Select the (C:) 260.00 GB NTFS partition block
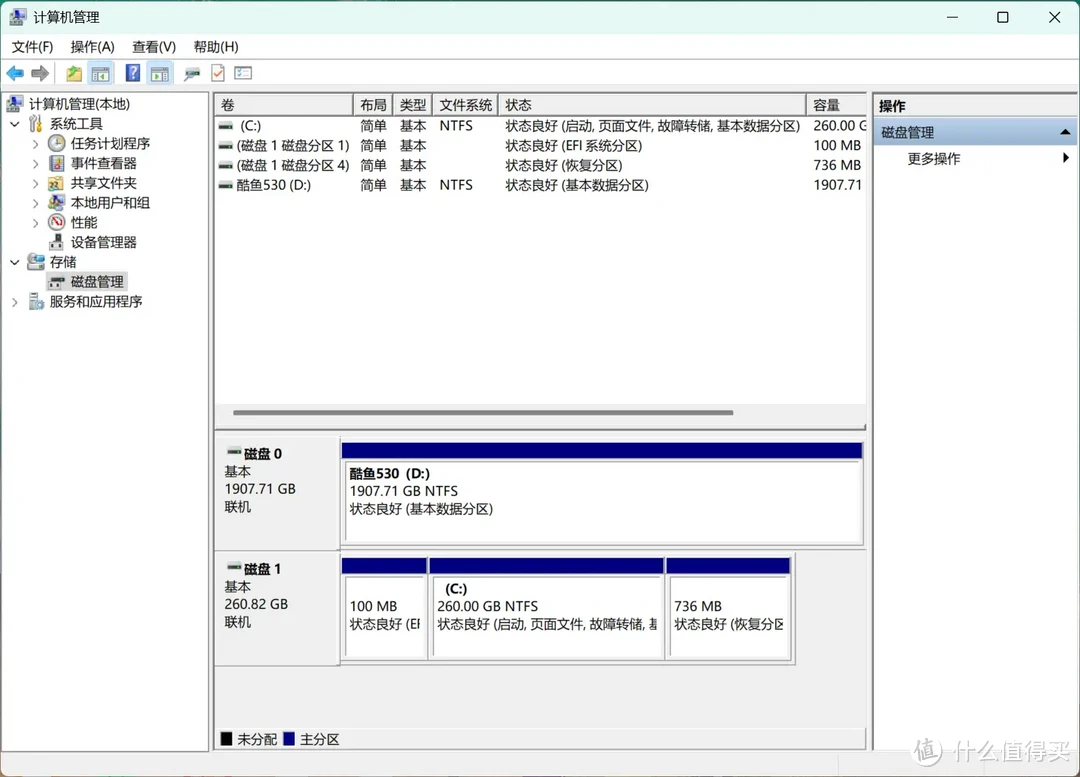This screenshot has width=1080, height=777. pos(546,610)
